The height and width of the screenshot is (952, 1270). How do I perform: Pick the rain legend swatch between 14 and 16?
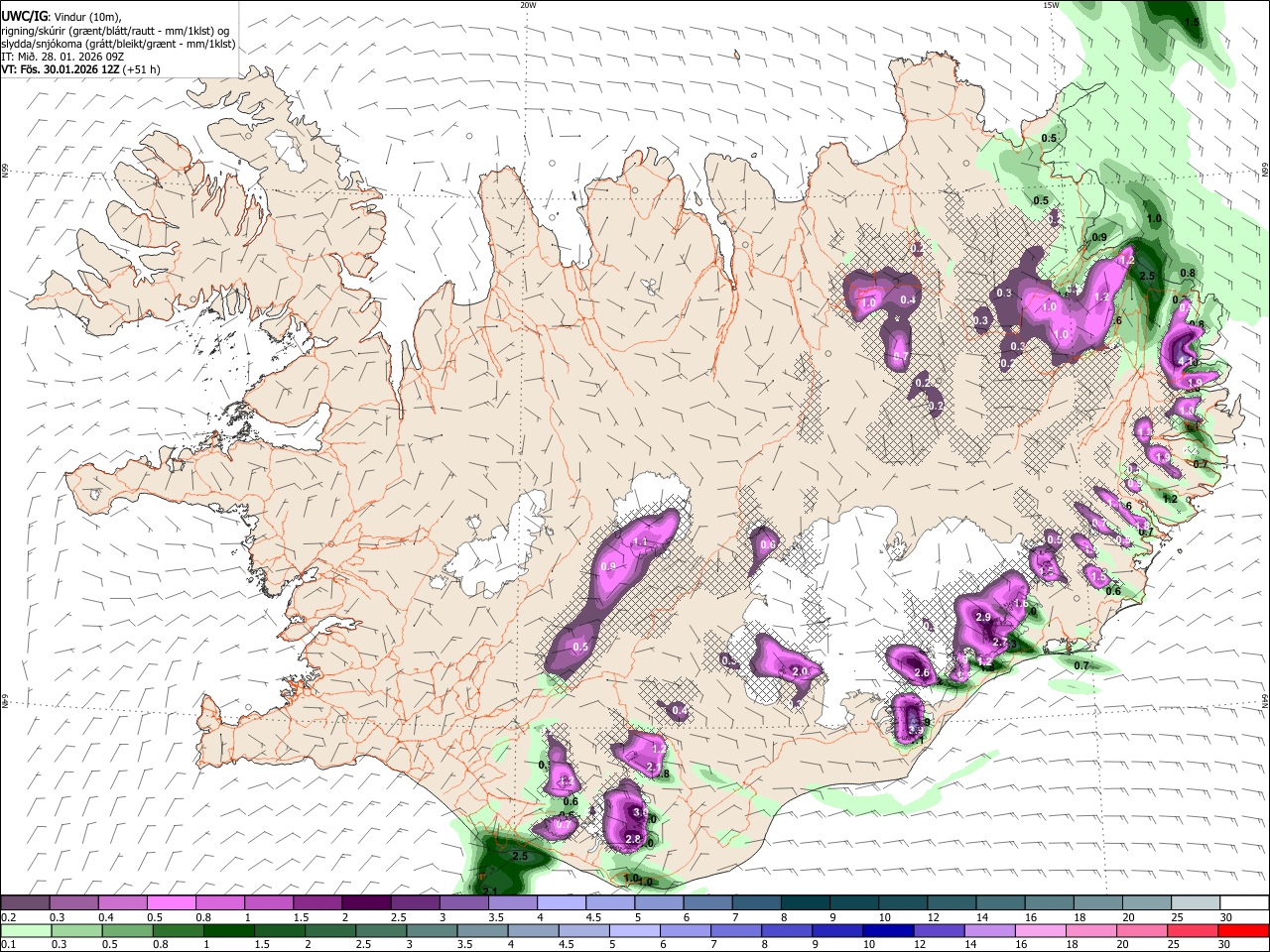pyautogui.click(x=990, y=930)
